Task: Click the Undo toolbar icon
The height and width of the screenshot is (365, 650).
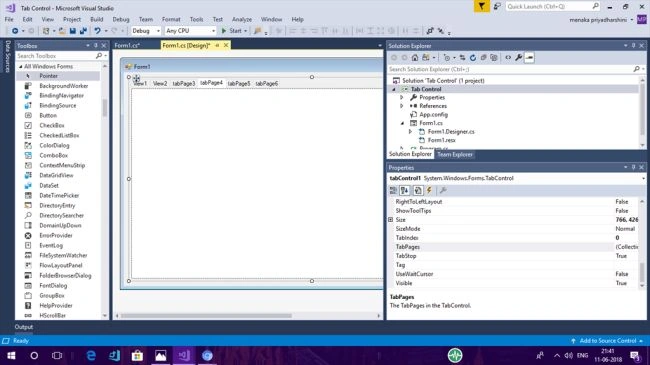Action: [97, 31]
